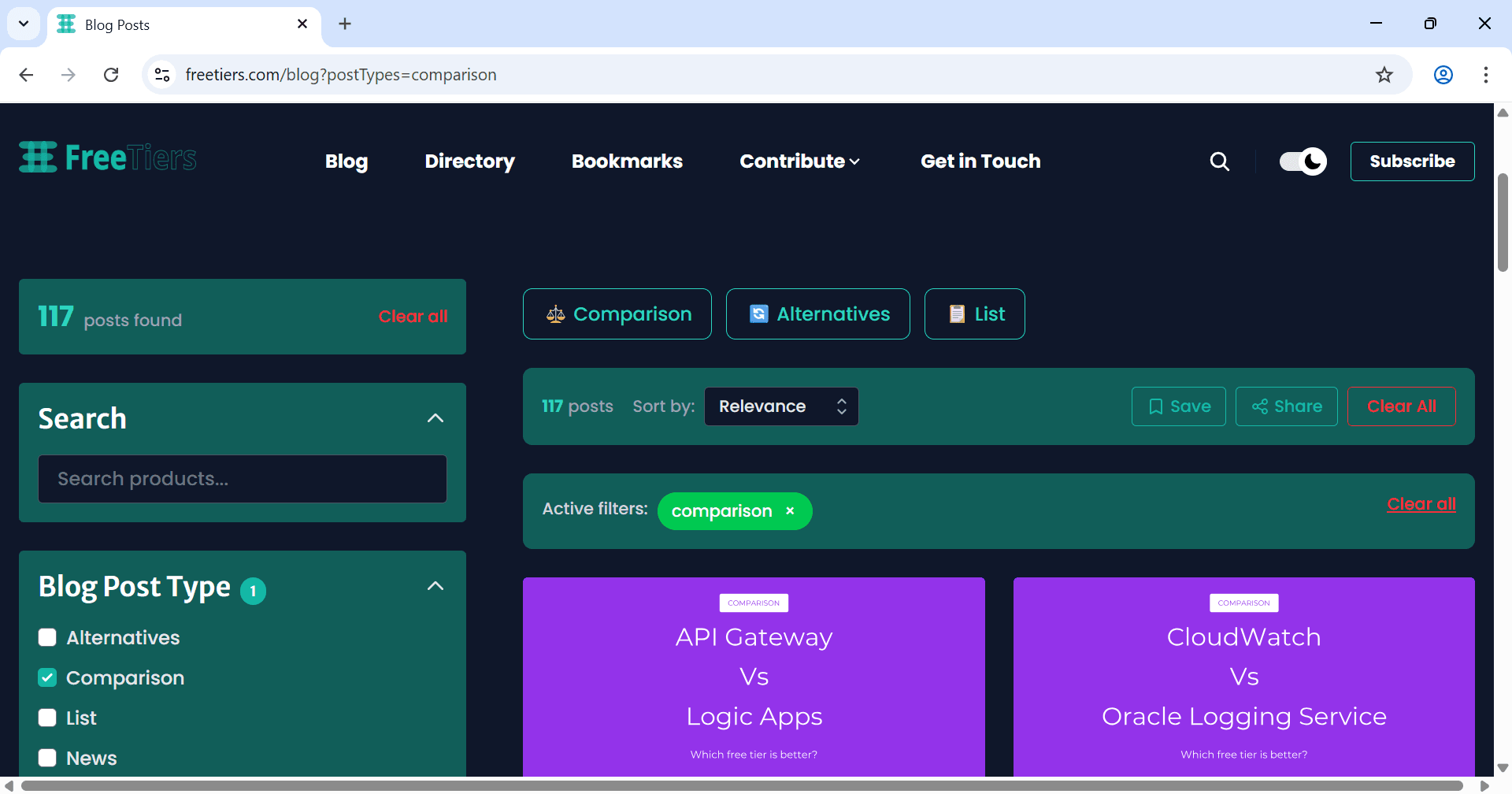1512x794 pixels.
Task: Open API Gateway Vs Logic Apps post
Action: [754, 677]
